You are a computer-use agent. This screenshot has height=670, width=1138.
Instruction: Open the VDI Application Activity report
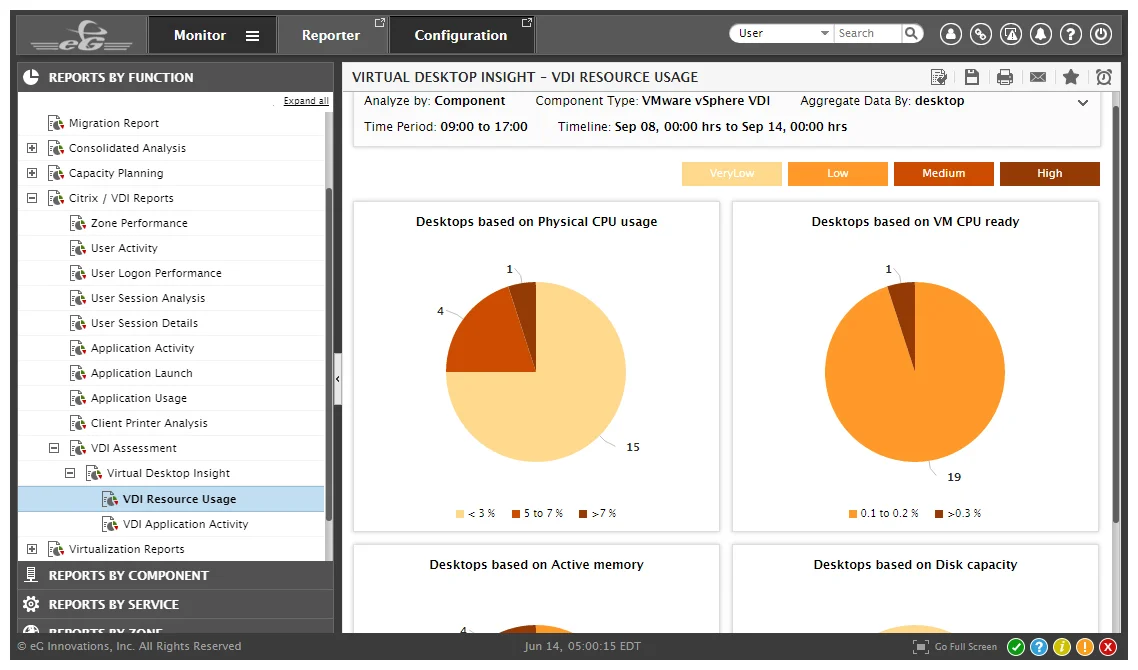pyautogui.click(x=185, y=524)
